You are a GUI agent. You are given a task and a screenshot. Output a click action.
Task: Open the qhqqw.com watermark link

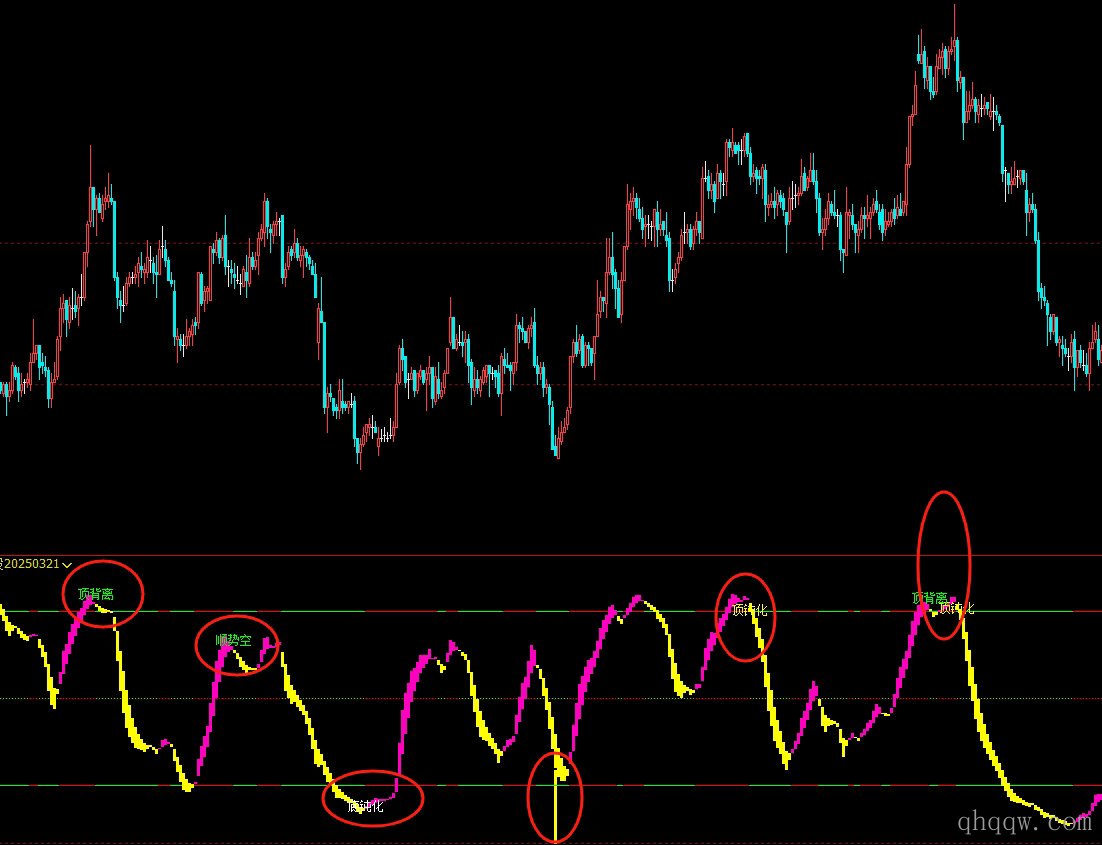(1023, 822)
